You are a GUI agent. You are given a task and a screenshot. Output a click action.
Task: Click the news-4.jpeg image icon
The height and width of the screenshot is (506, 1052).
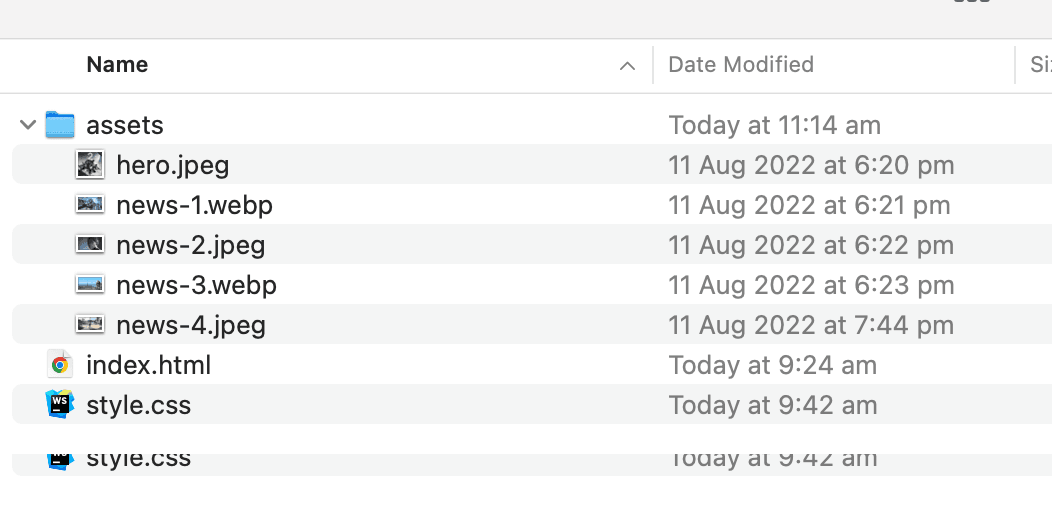90,325
